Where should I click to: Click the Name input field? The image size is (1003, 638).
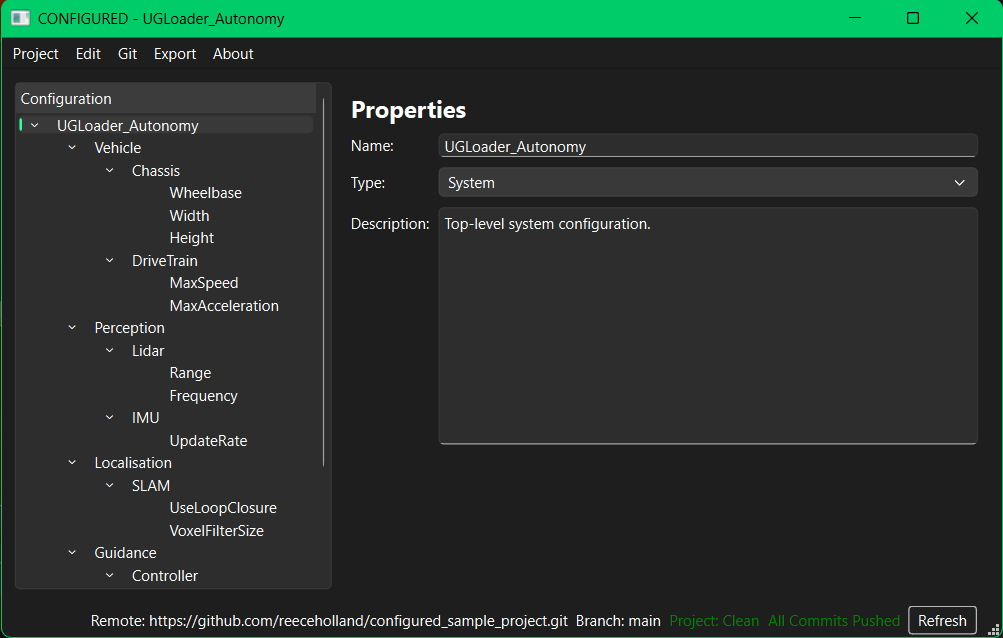(707, 146)
